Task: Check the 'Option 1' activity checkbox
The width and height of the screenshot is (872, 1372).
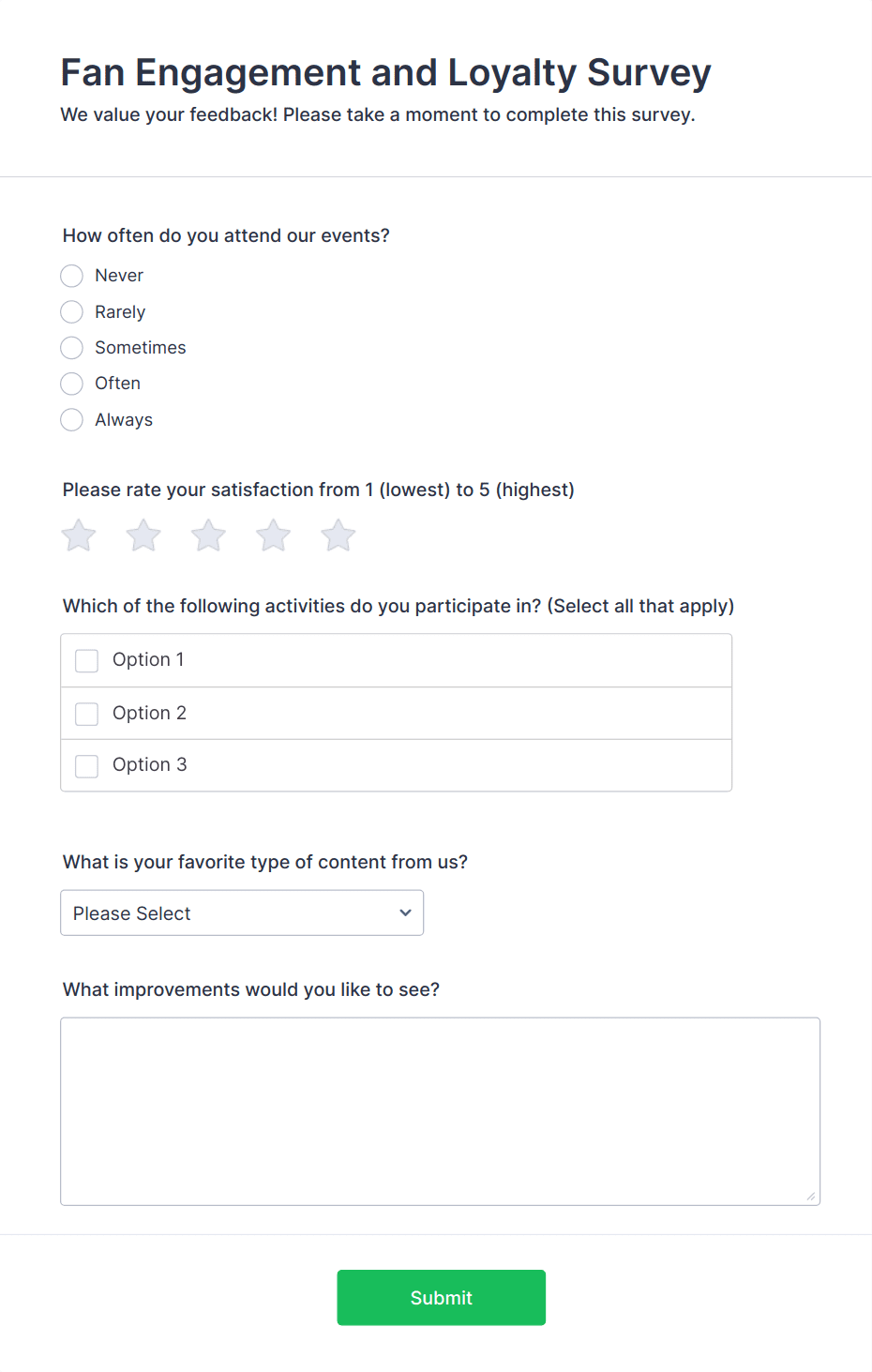Action: pyautogui.click(x=86, y=660)
